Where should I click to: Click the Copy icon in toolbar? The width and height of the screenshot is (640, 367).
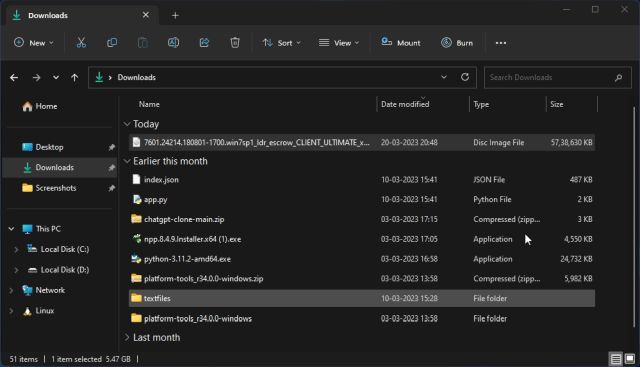tap(112, 42)
